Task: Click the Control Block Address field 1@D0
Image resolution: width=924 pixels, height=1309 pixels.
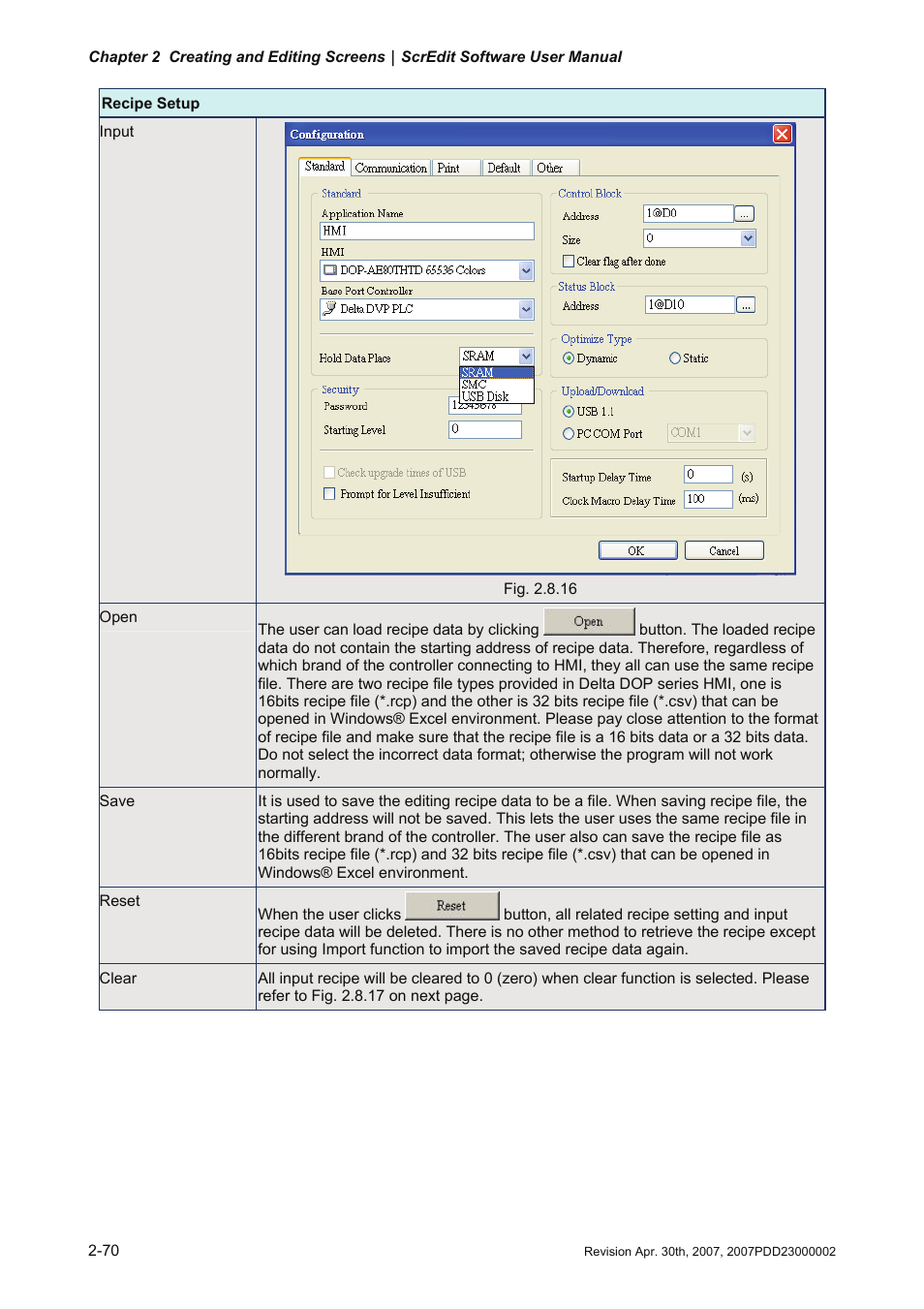Action: 688,213
